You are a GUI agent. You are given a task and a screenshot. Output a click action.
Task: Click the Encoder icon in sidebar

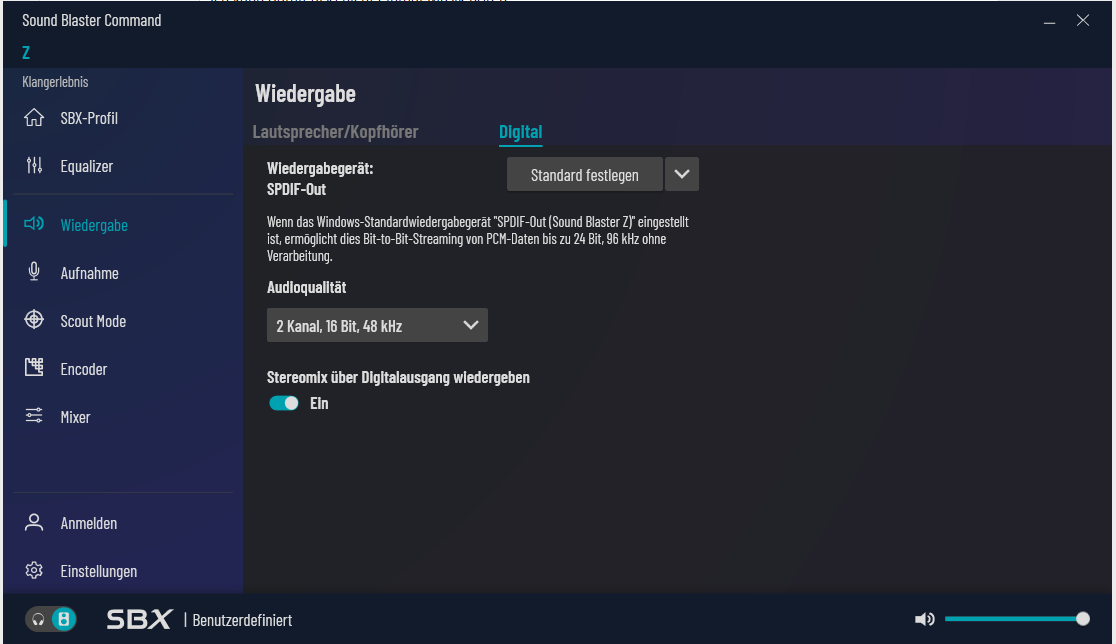coord(34,367)
